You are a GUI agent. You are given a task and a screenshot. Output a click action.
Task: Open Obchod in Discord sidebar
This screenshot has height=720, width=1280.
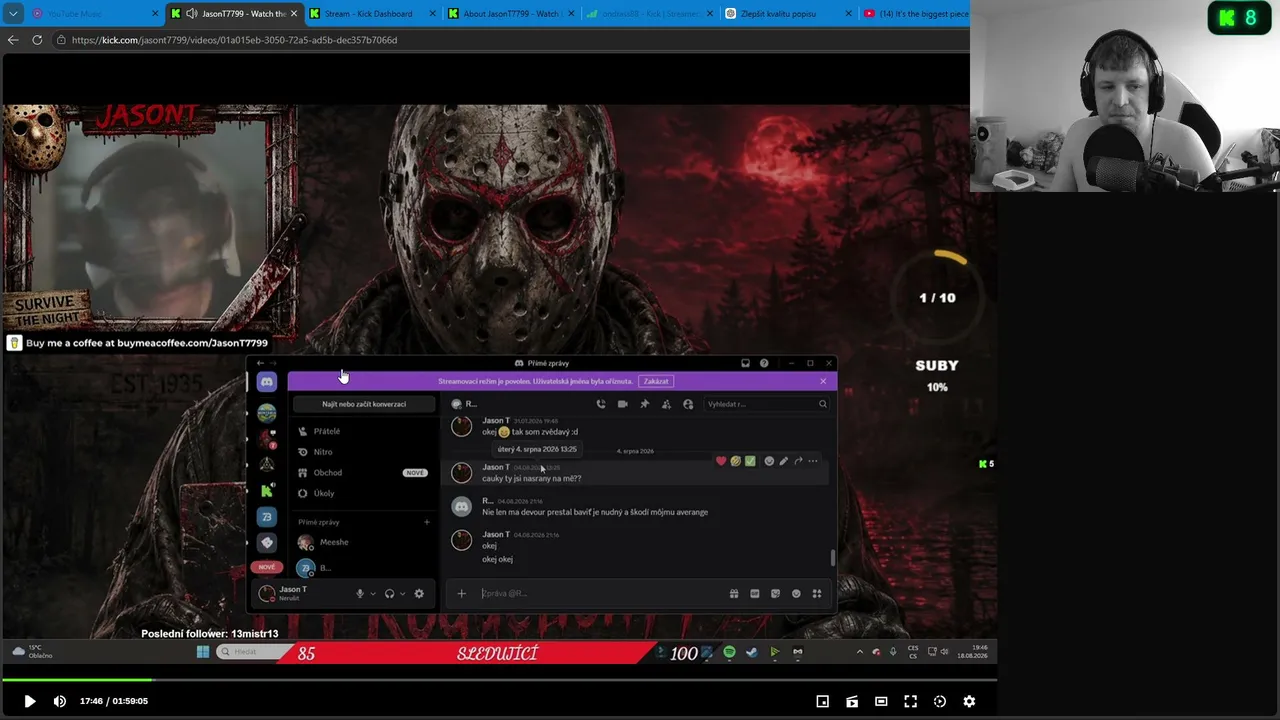click(x=364, y=473)
